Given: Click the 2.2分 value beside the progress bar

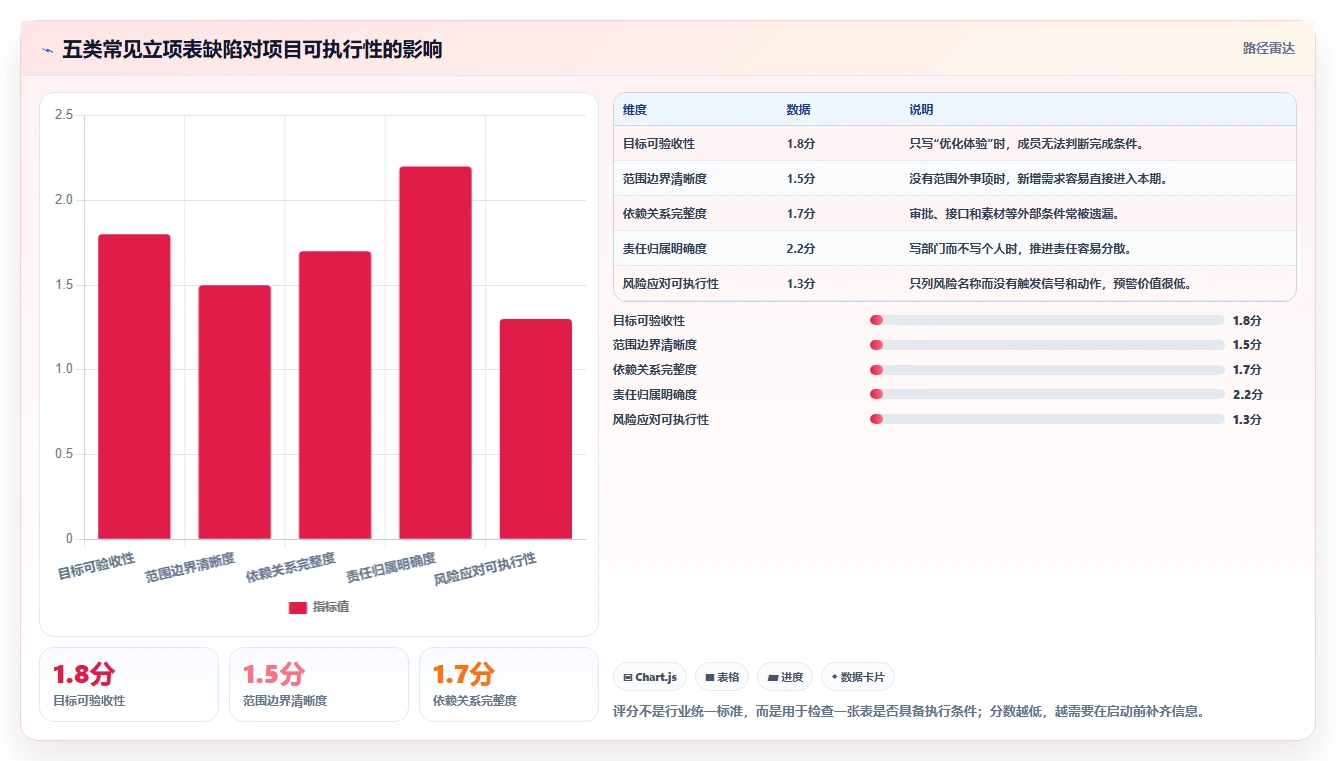Looking at the screenshot, I should [1247, 395].
